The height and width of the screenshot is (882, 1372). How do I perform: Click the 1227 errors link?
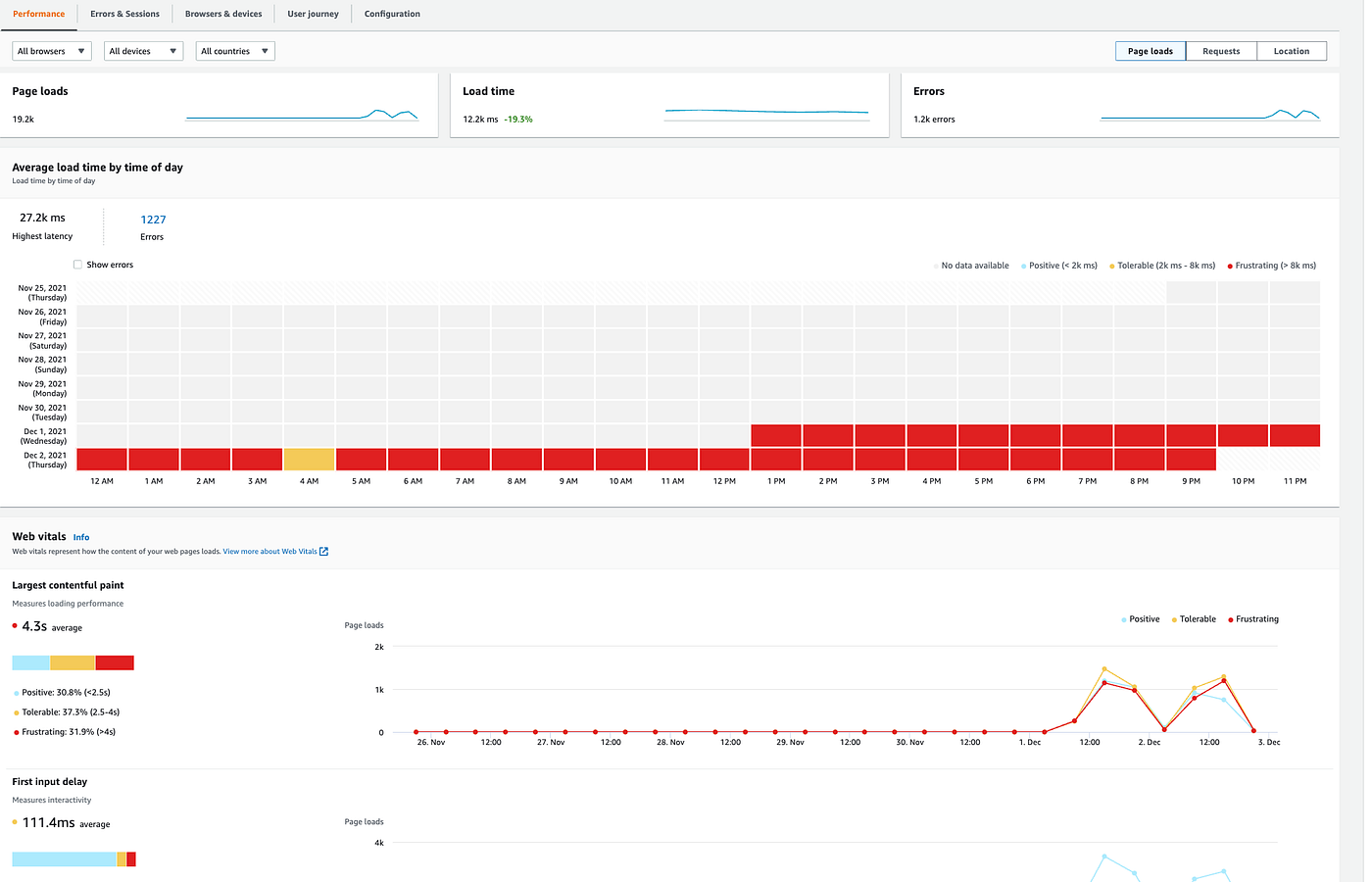[153, 220]
